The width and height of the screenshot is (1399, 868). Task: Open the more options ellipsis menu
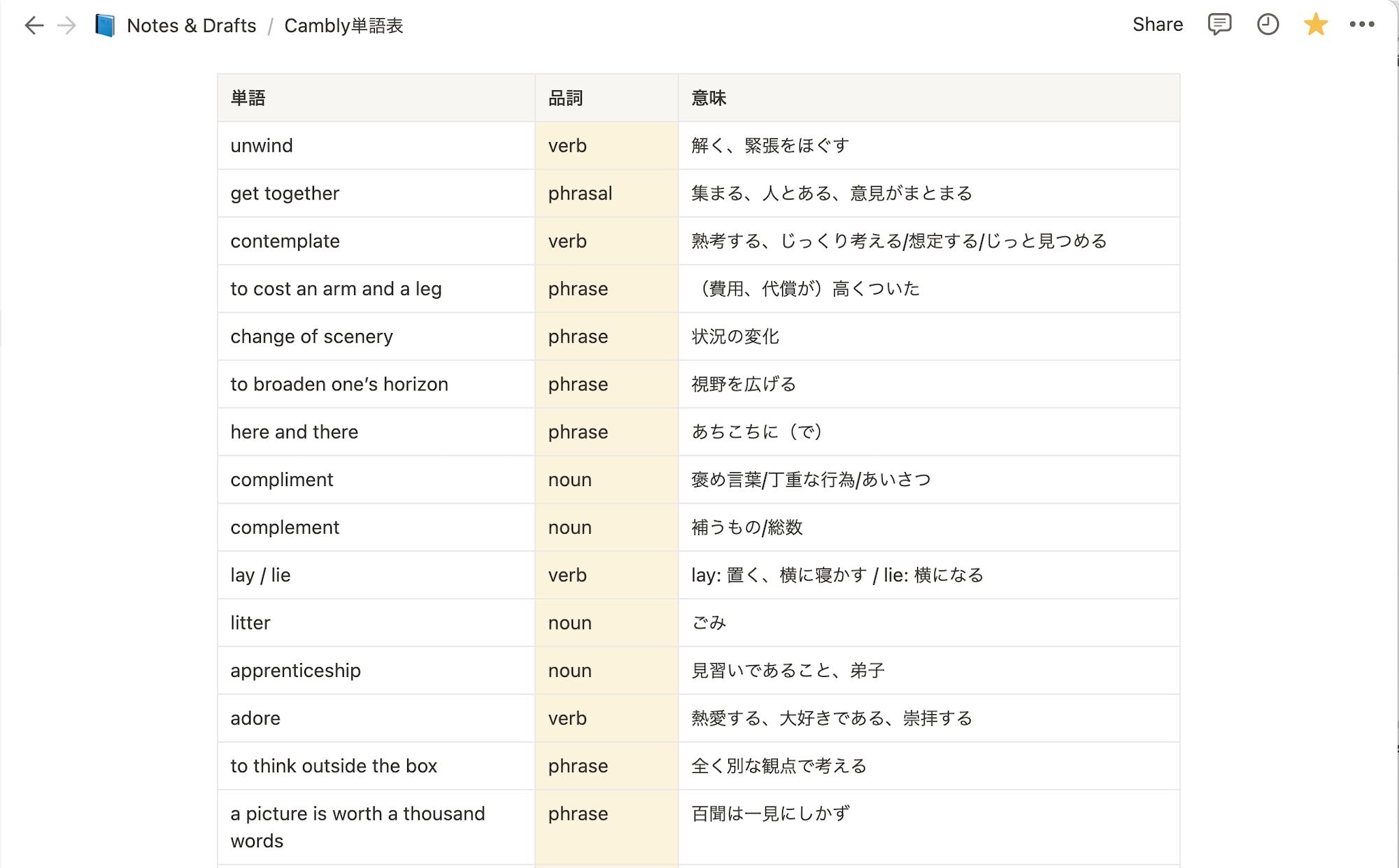(x=1363, y=25)
